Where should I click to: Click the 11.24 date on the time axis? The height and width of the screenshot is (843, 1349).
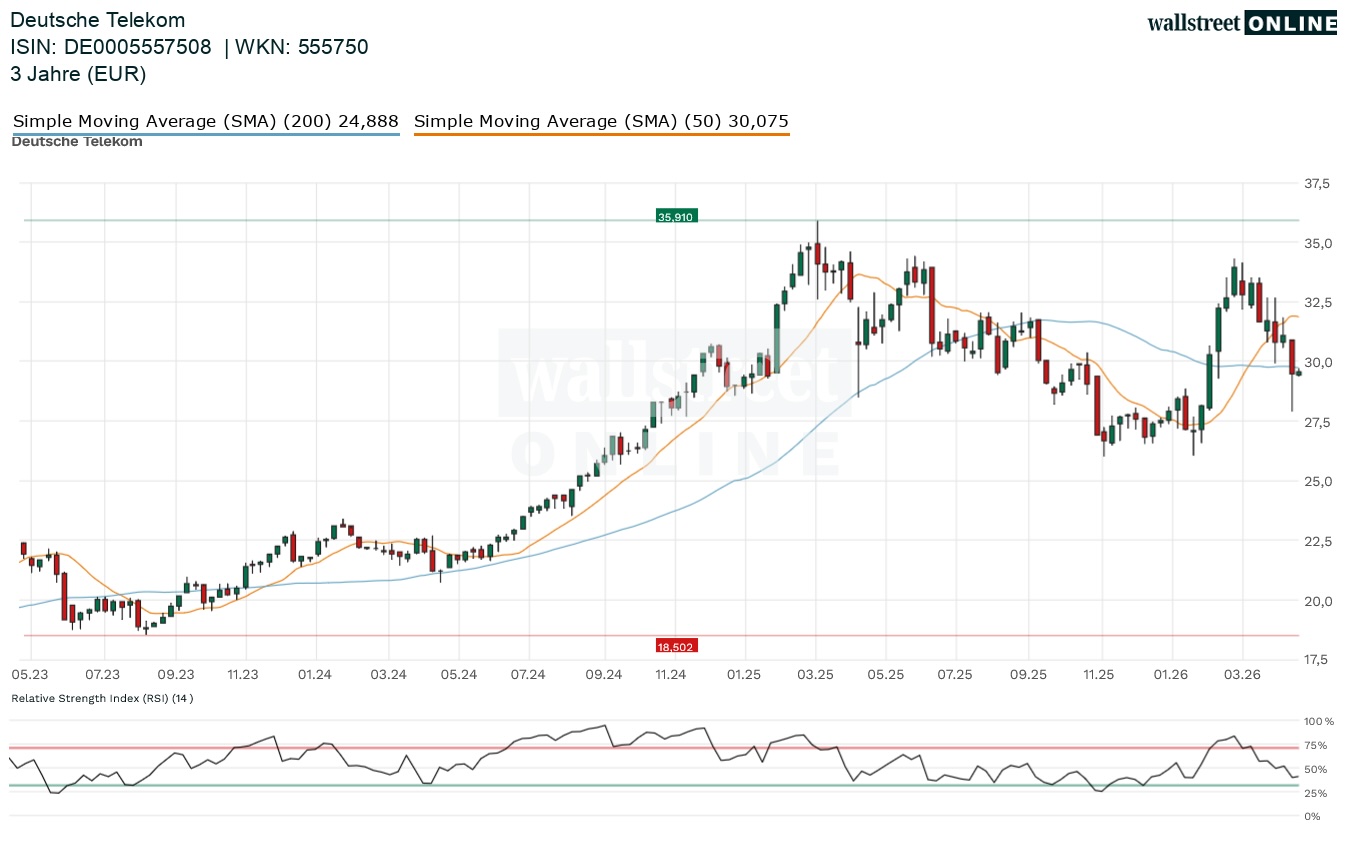tap(671, 675)
